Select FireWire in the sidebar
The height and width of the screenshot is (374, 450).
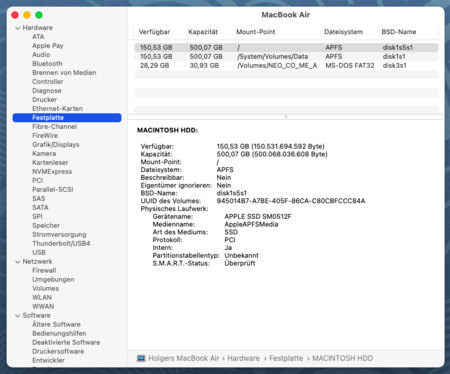pyautogui.click(x=45, y=136)
